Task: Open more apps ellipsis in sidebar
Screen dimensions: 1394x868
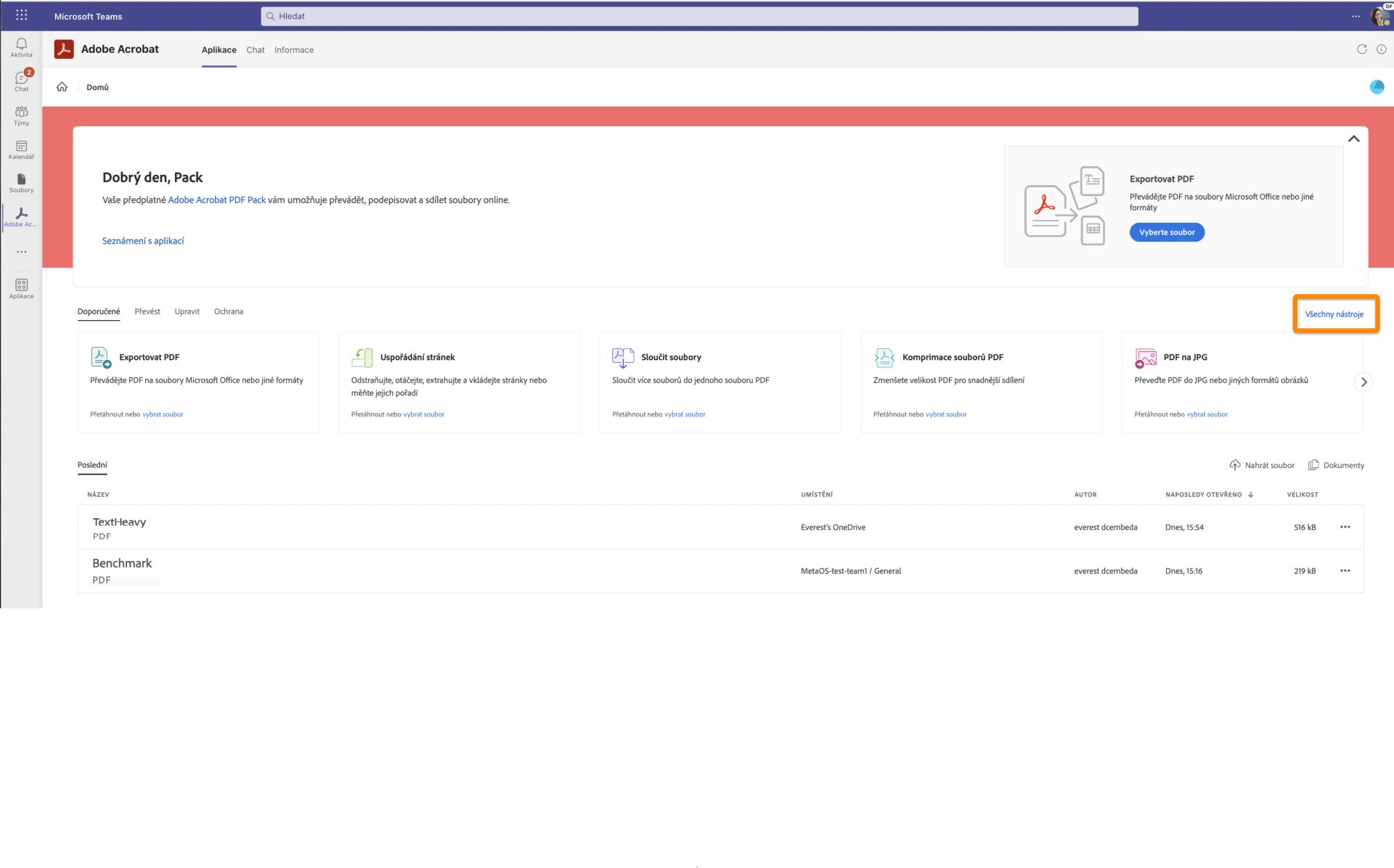Action: 22,252
